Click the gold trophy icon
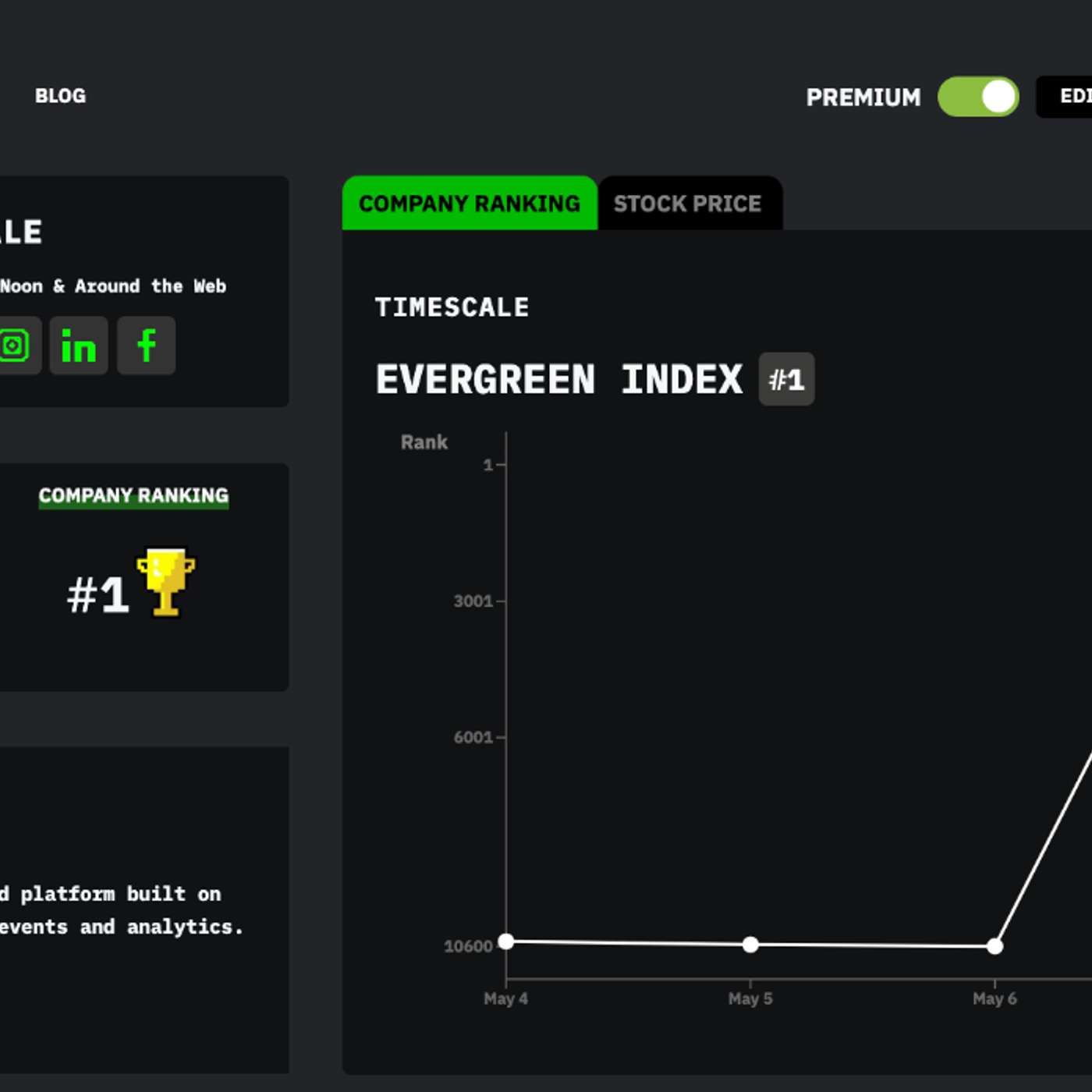The height and width of the screenshot is (1092, 1092). tap(165, 583)
